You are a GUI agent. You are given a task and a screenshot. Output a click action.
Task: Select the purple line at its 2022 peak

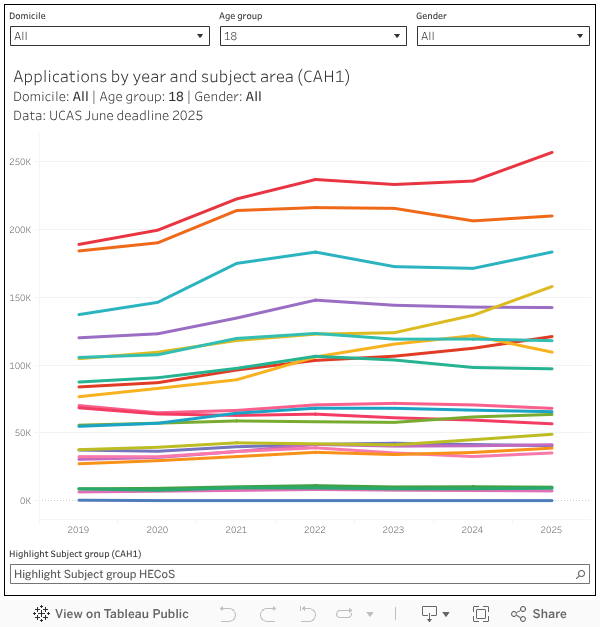coord(316,300)
